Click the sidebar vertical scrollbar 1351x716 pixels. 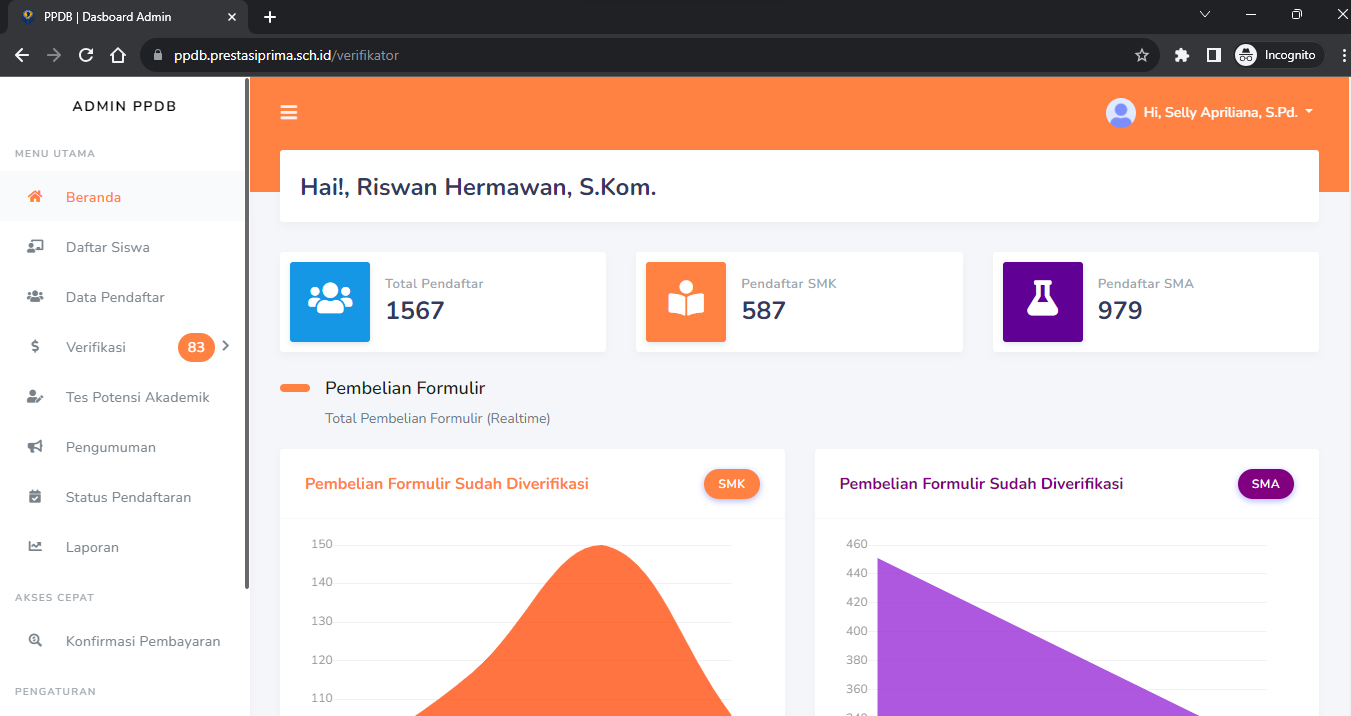click(247, 330)
